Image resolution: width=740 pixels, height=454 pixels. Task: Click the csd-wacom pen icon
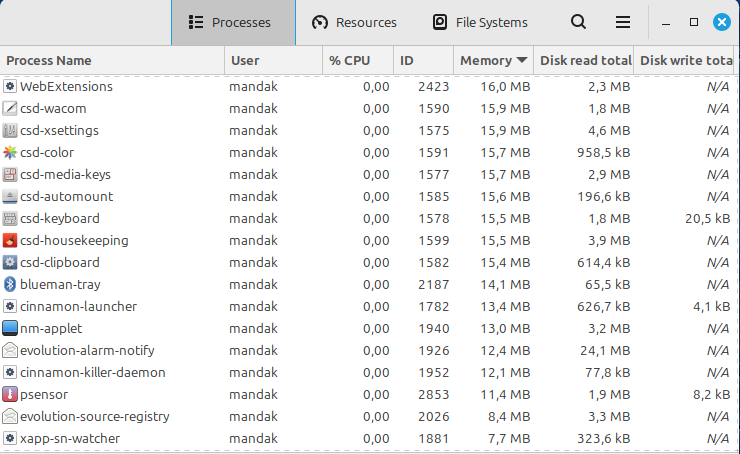[x=10, y=109]
